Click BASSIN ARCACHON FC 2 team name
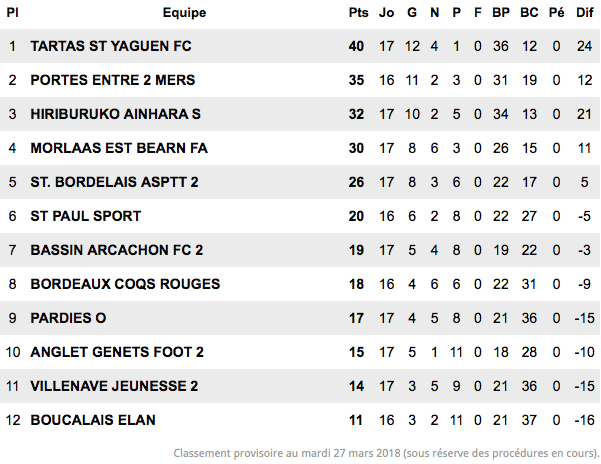601x464 pixels. pos(117,250)
